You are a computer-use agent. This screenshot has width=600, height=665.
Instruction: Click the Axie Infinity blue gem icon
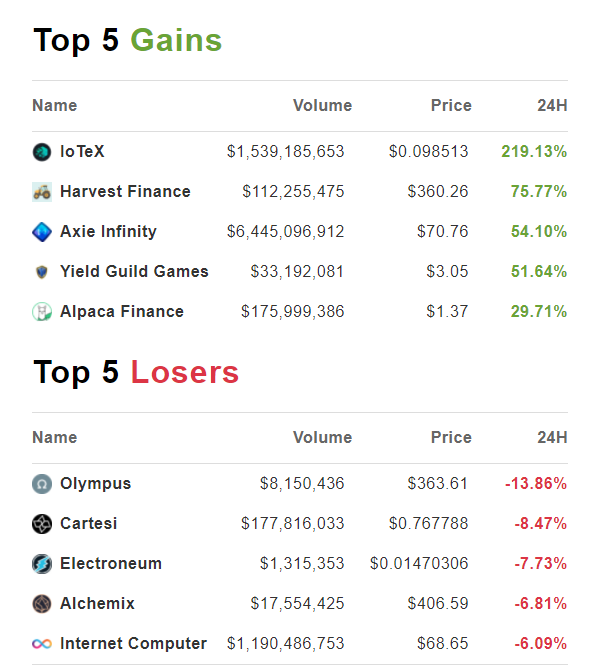[x=41, y=232]
